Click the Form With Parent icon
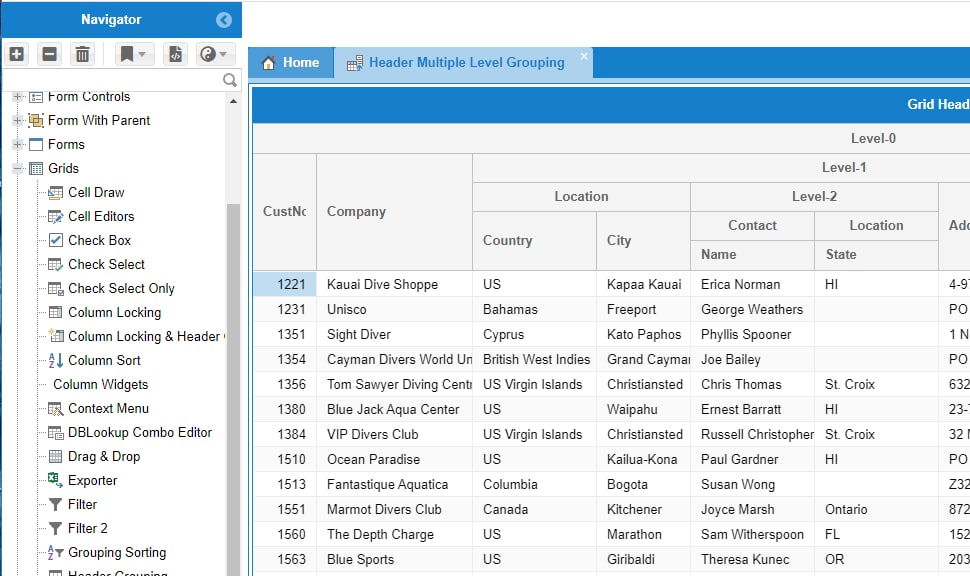This screenshot has height=576, width=970. point(36,121)
